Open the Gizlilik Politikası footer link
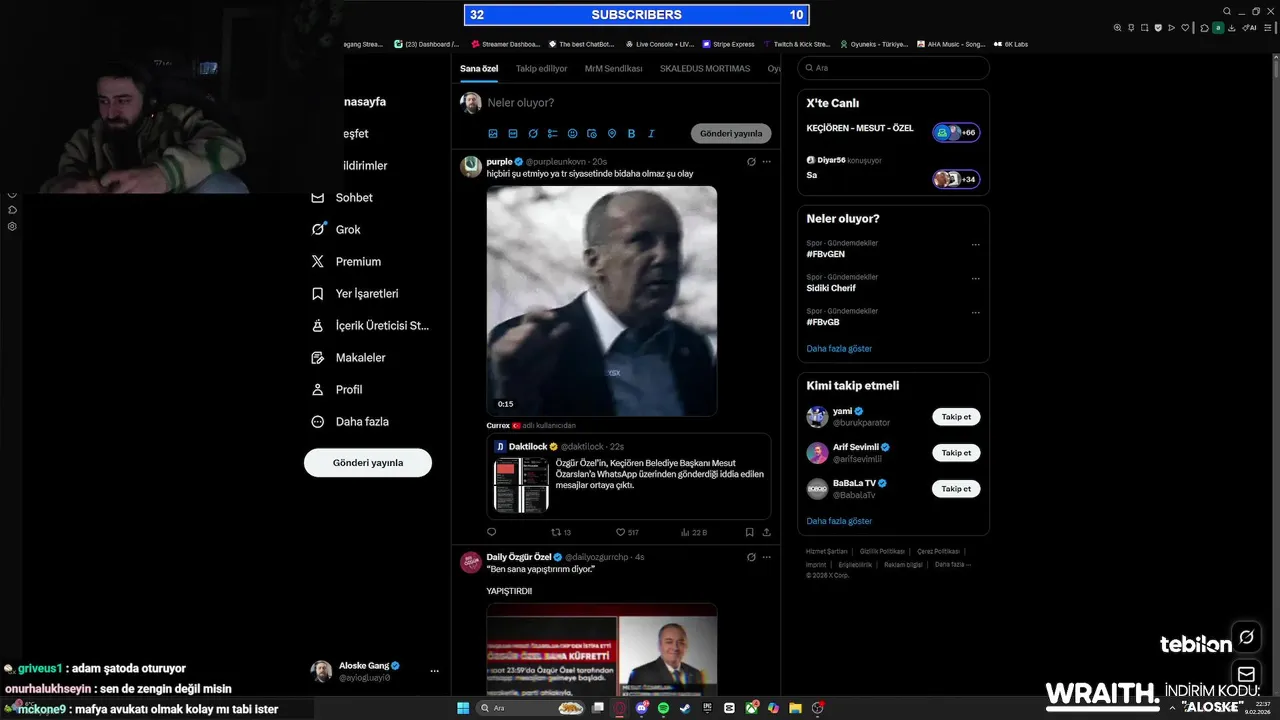This screenshot has height=720, width=1280. (x=882, y=551)
